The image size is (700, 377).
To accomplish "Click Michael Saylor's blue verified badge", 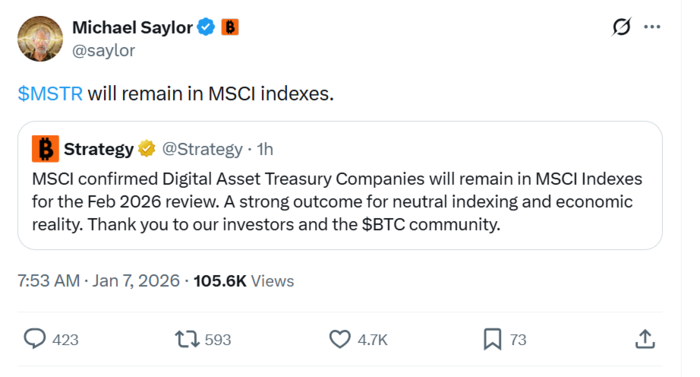I will [206, 27].
